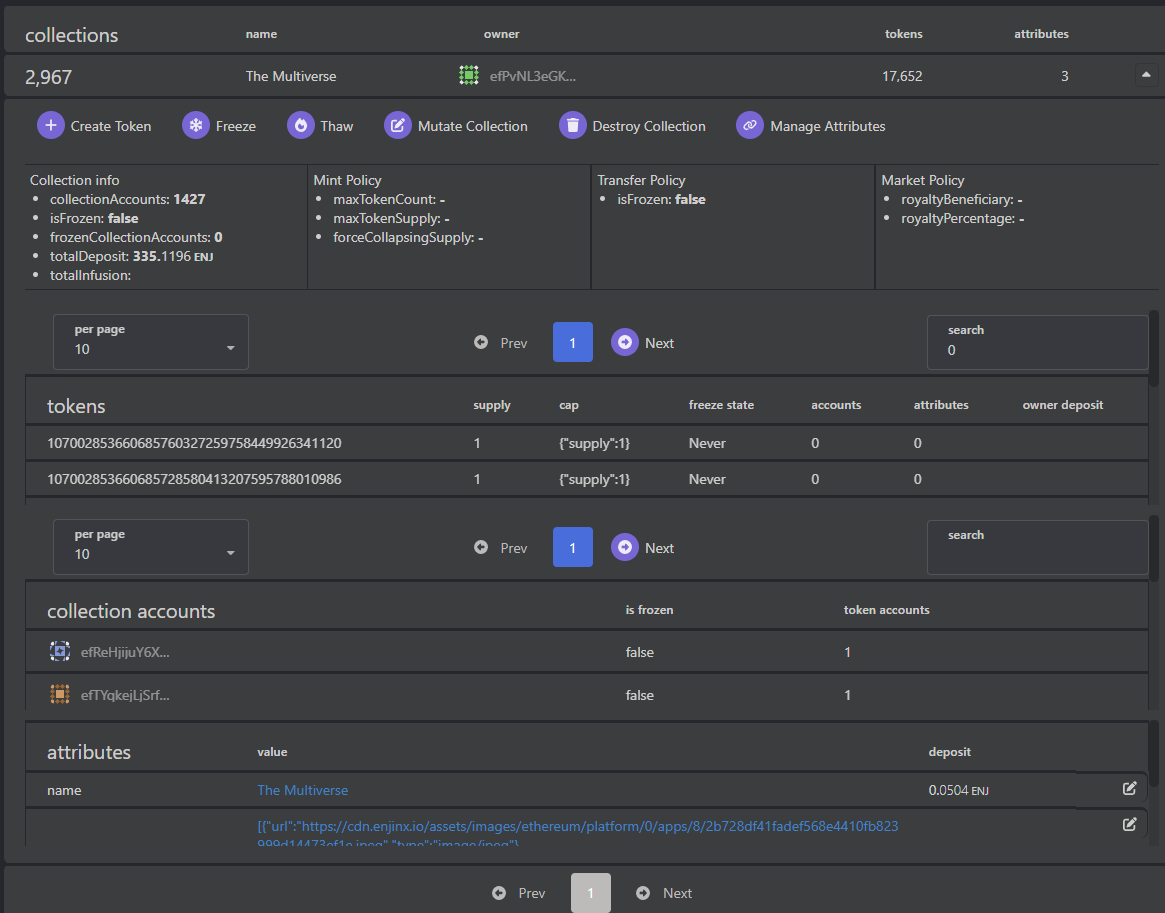Screen dimensions: 1165x913
Task: Open the cdn.enjinx.io image URL link
Action: pos(577,834)
